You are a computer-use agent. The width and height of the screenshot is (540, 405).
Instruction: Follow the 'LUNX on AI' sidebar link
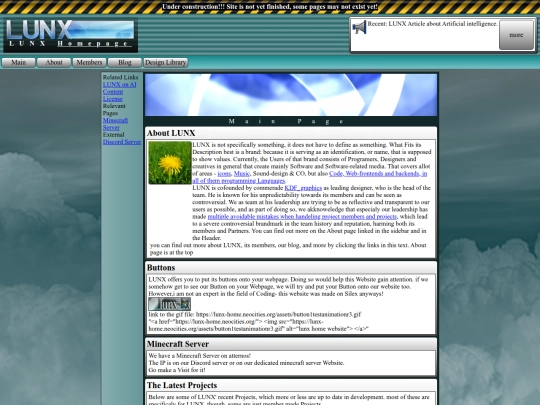[120, 84]
